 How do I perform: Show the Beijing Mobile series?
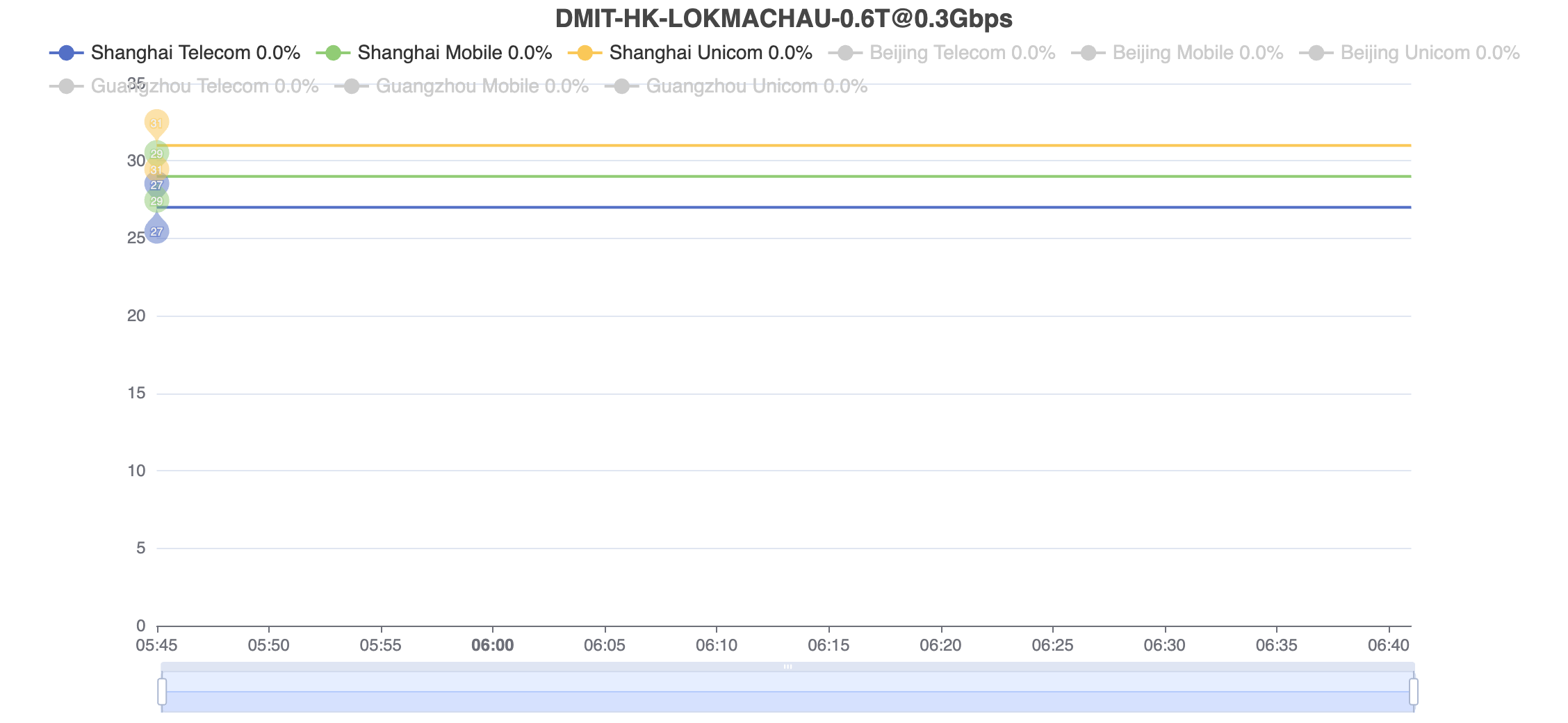click(1177, 53)
